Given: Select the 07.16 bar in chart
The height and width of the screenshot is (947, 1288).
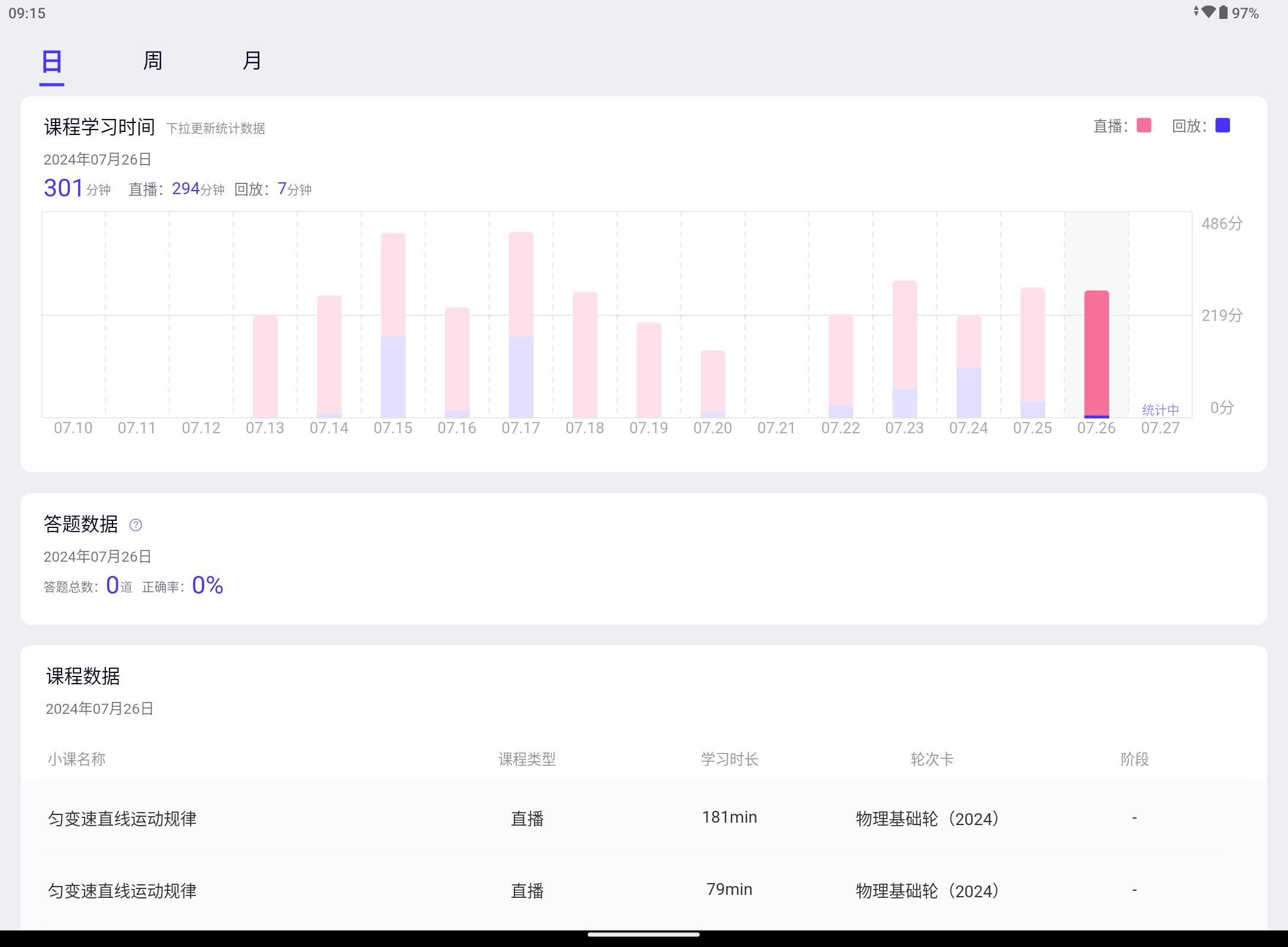Looking at the screenshot, I should 457,362.
